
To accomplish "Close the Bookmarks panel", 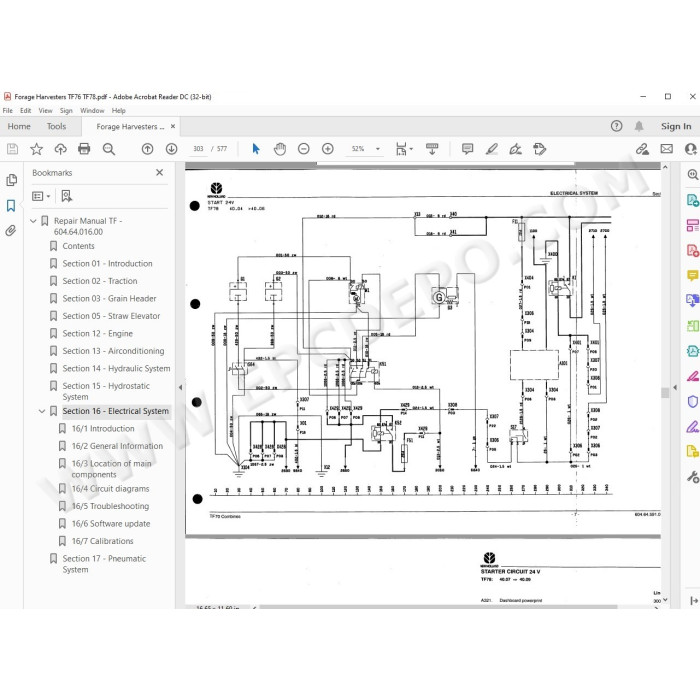I will [159, 172].
